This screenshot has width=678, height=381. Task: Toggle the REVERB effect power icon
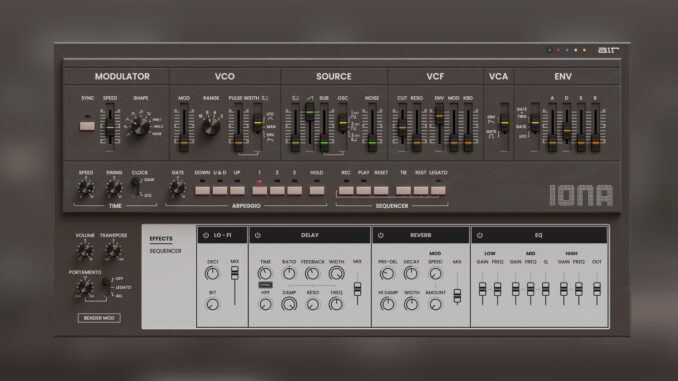[x=381, y=235]
